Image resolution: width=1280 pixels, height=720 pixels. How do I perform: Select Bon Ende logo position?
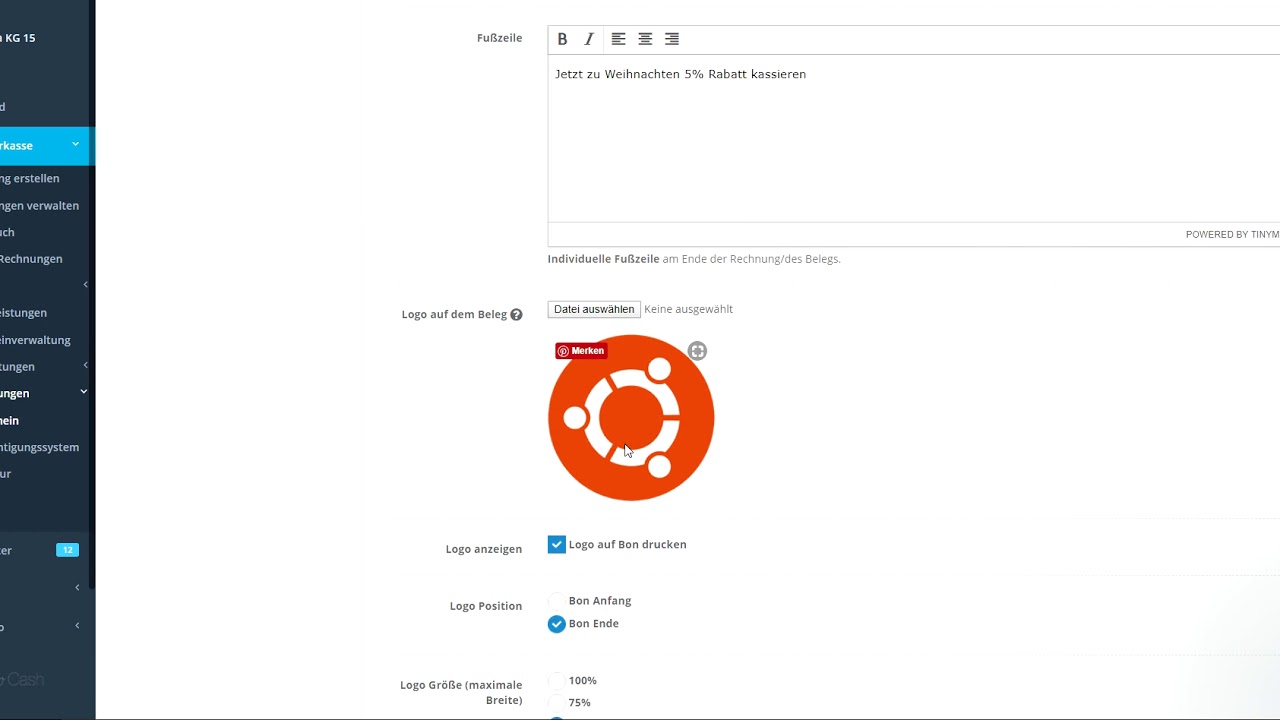(x=557, y=624)
